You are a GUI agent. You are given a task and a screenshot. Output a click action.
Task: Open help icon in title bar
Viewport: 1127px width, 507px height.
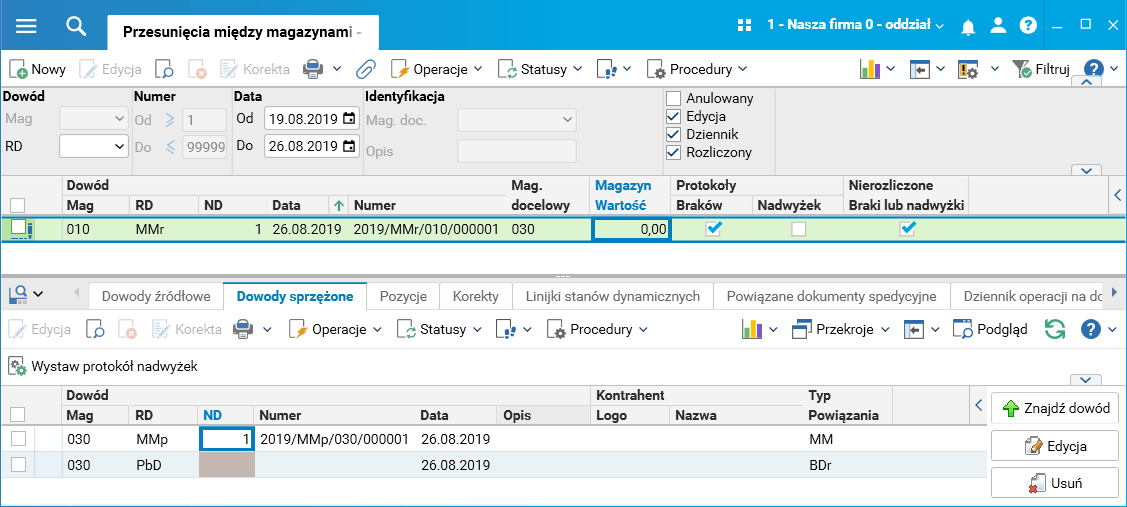click(1028, 25)
